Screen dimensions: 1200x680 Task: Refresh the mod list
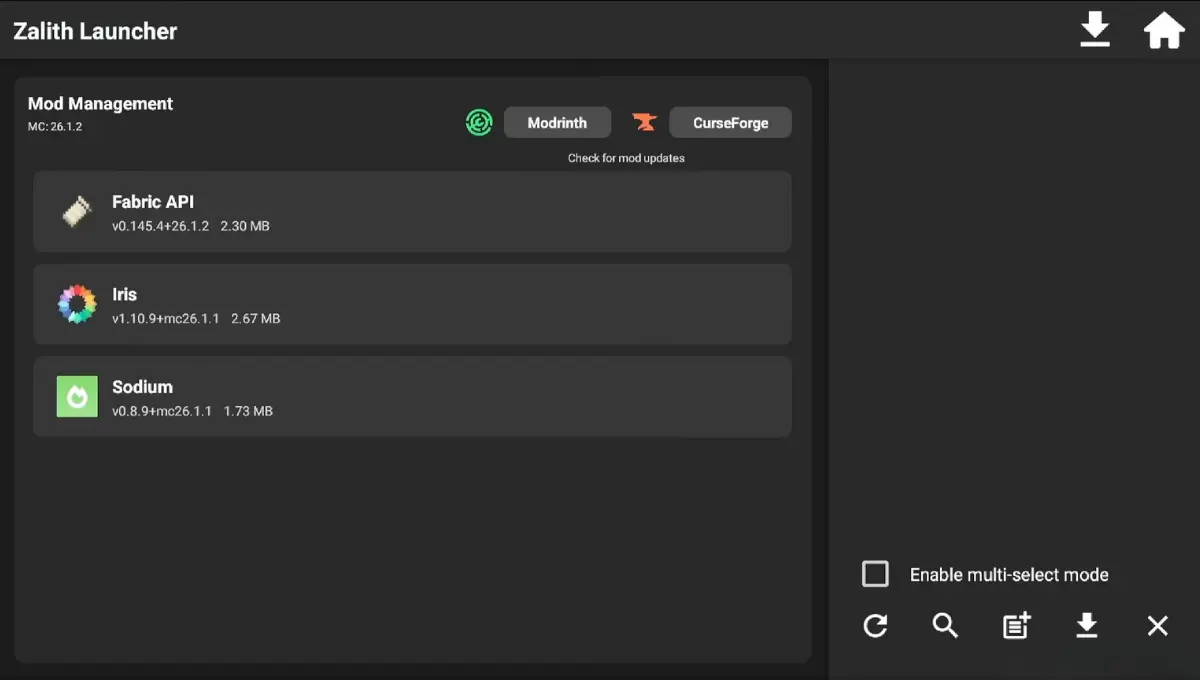875,626
